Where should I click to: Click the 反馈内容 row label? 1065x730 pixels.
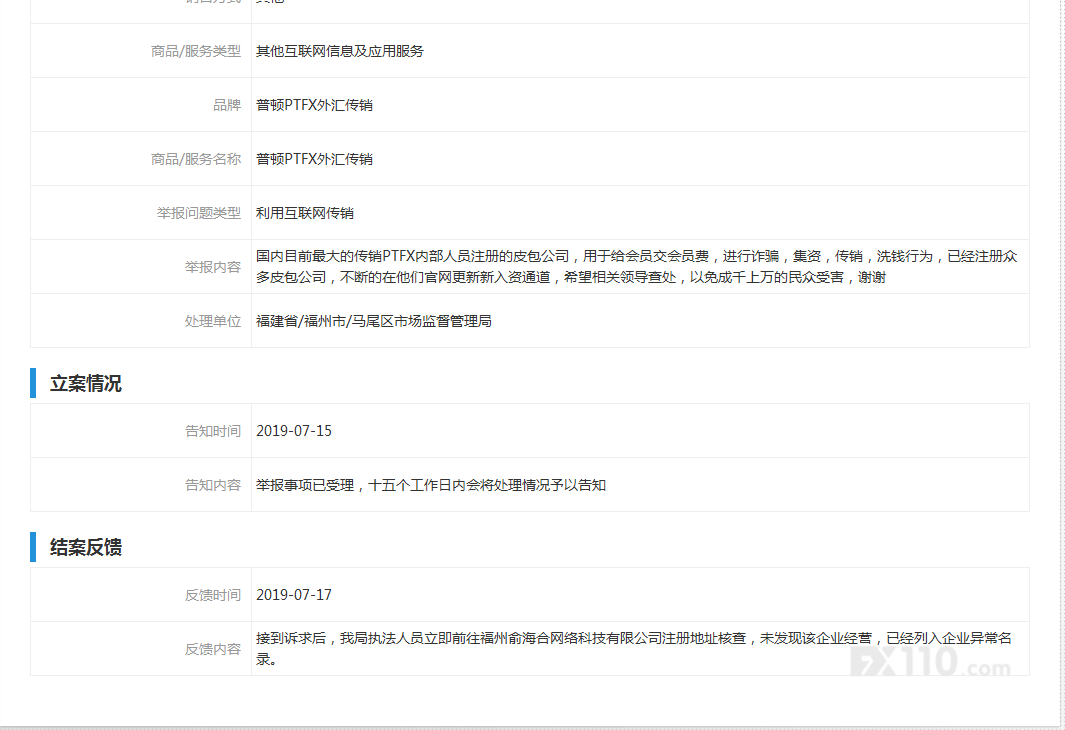click(213, 649)
